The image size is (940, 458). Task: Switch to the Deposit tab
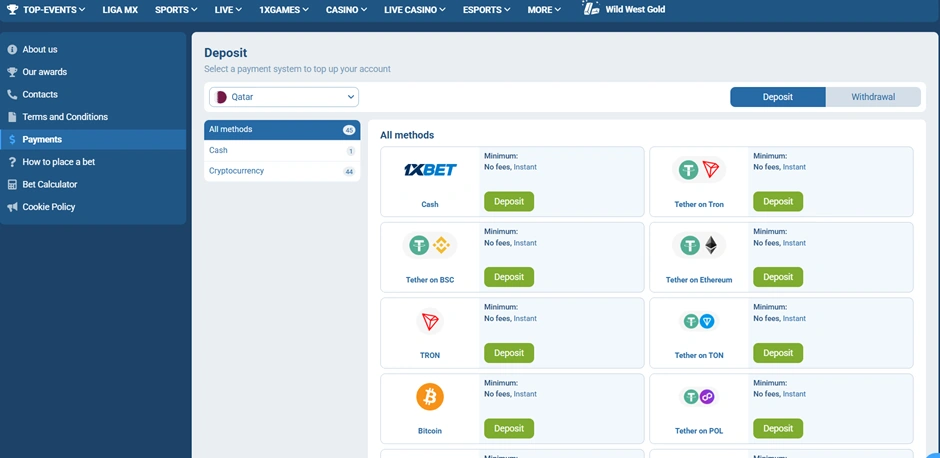[x=778, y=97]
